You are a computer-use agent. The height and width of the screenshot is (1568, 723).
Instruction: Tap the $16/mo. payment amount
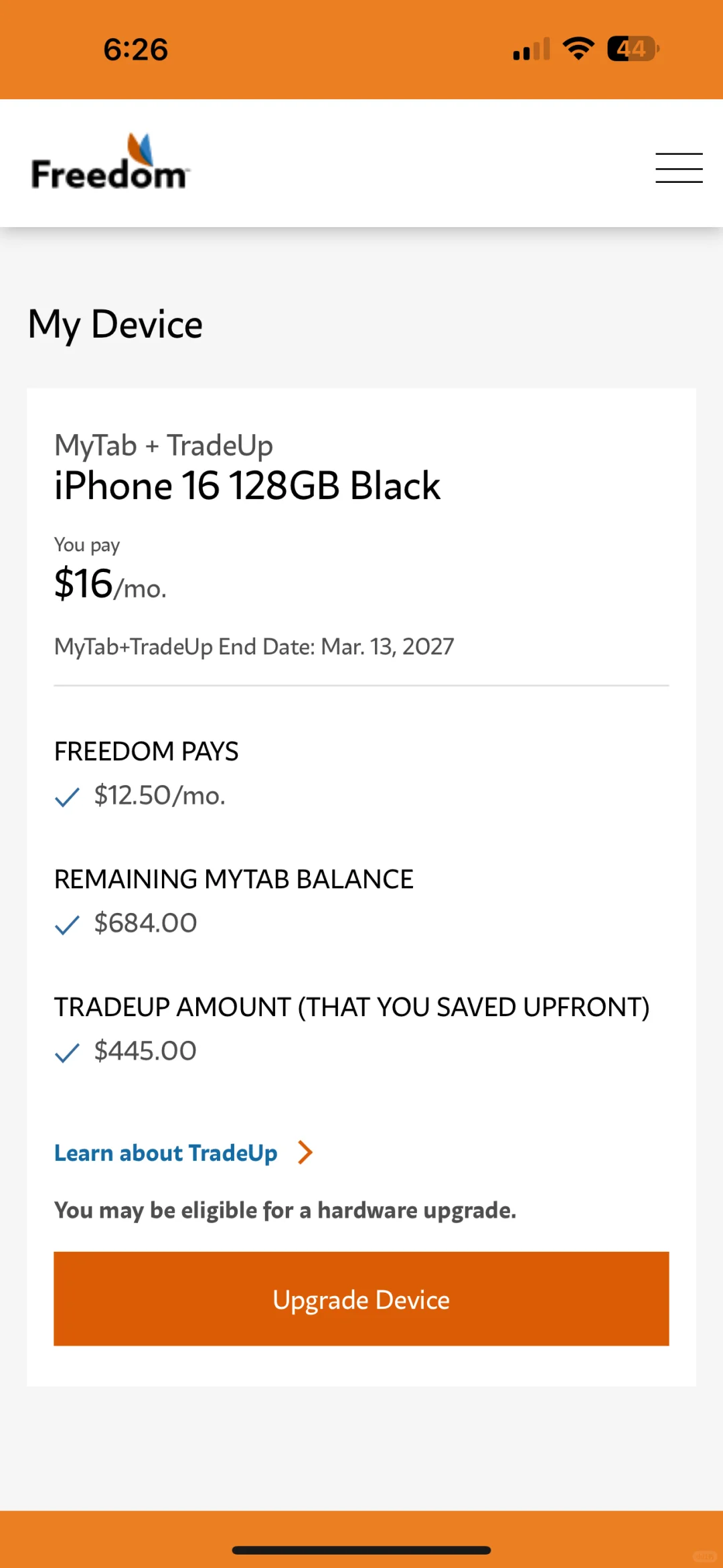coord(110,583)
